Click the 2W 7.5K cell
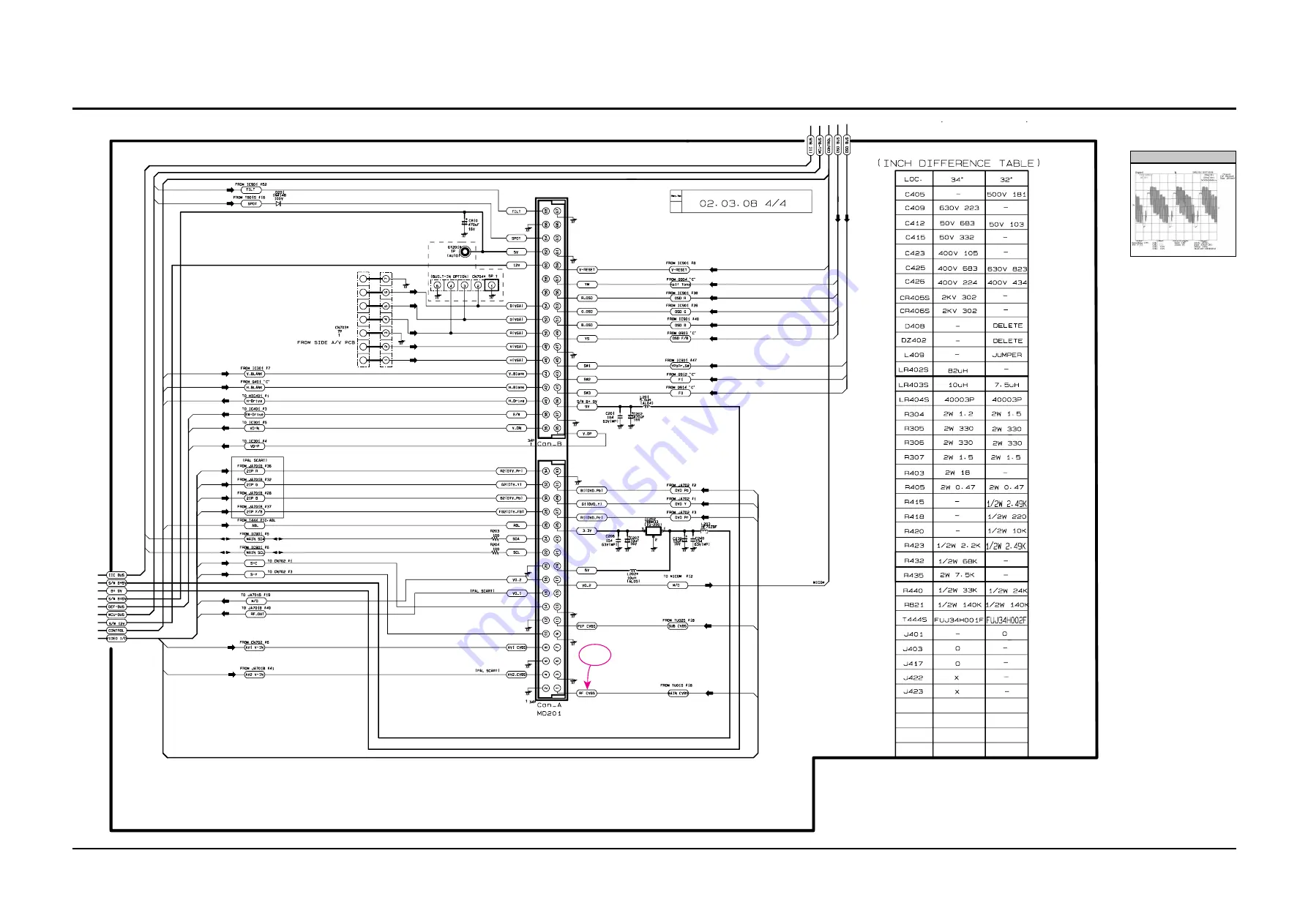 957,575
